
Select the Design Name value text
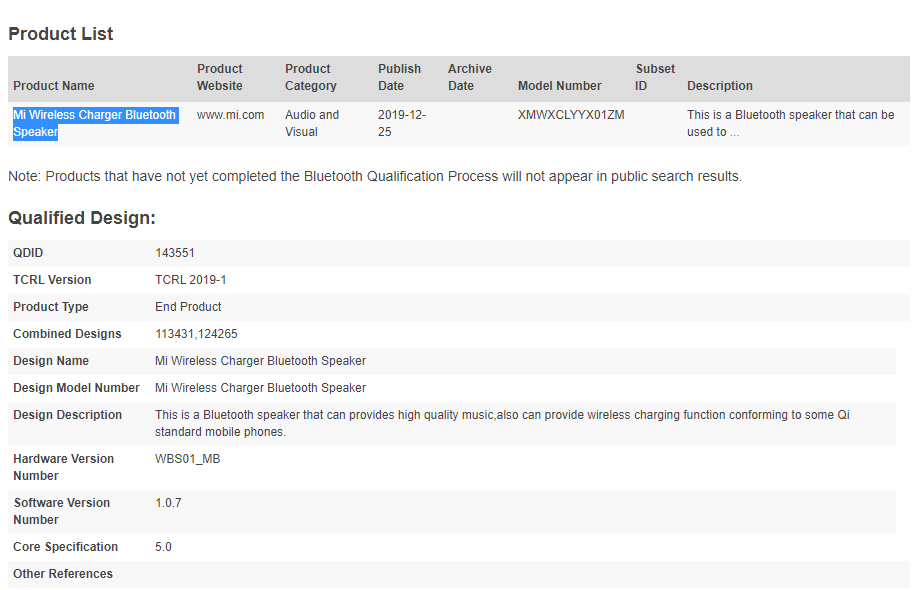click(x=260, y=361)
